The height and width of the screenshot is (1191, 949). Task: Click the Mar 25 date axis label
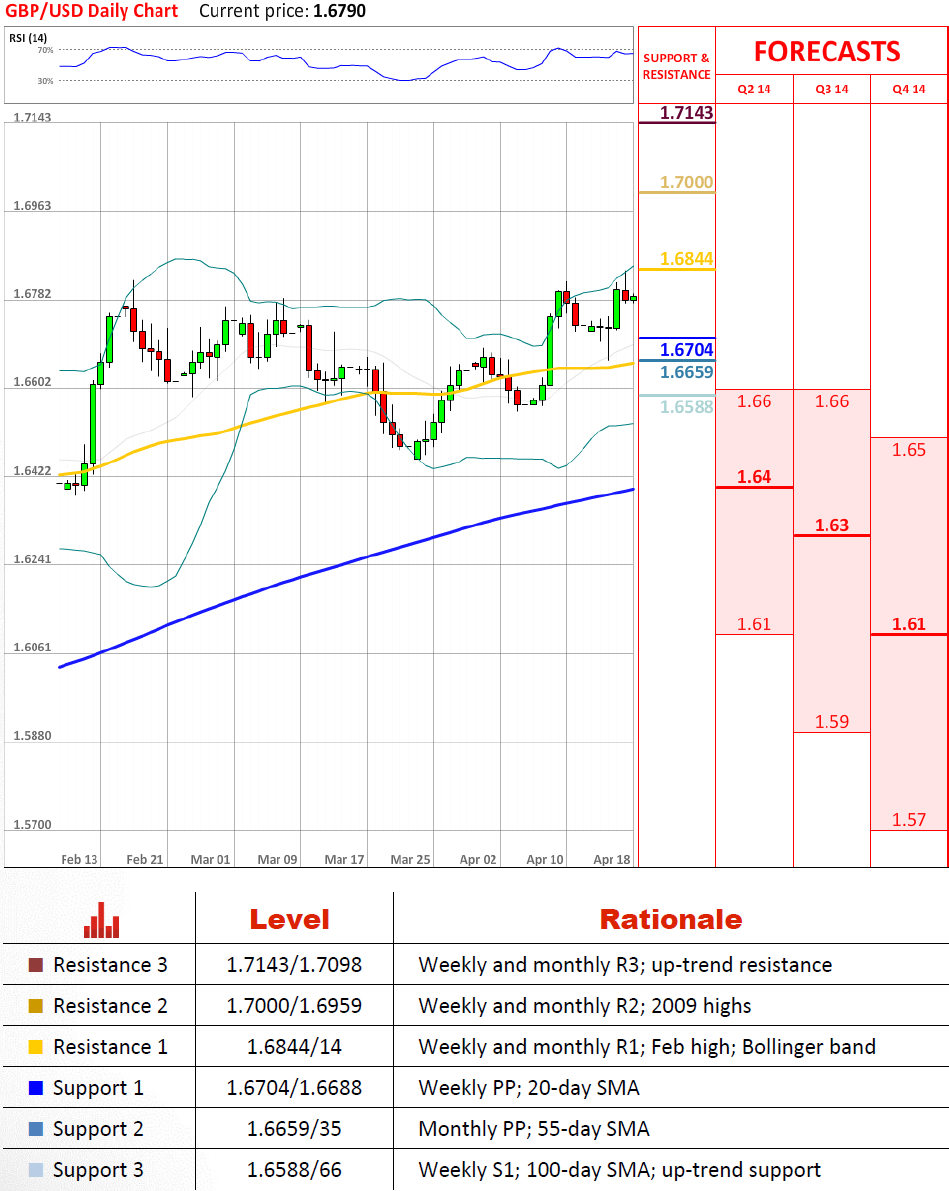point(410,859)
